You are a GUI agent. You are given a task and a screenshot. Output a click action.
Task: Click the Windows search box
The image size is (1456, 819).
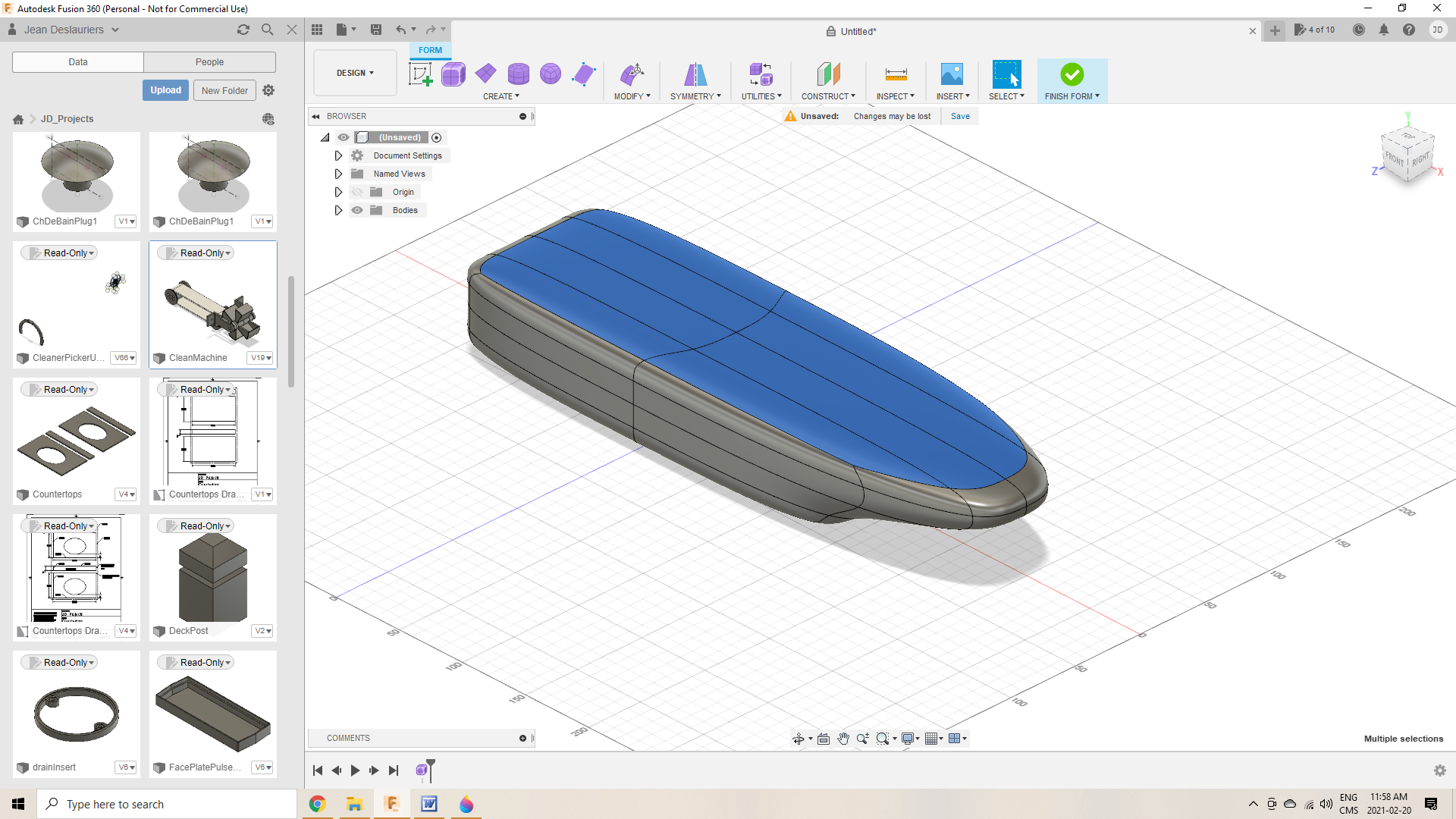click(167, 804)
